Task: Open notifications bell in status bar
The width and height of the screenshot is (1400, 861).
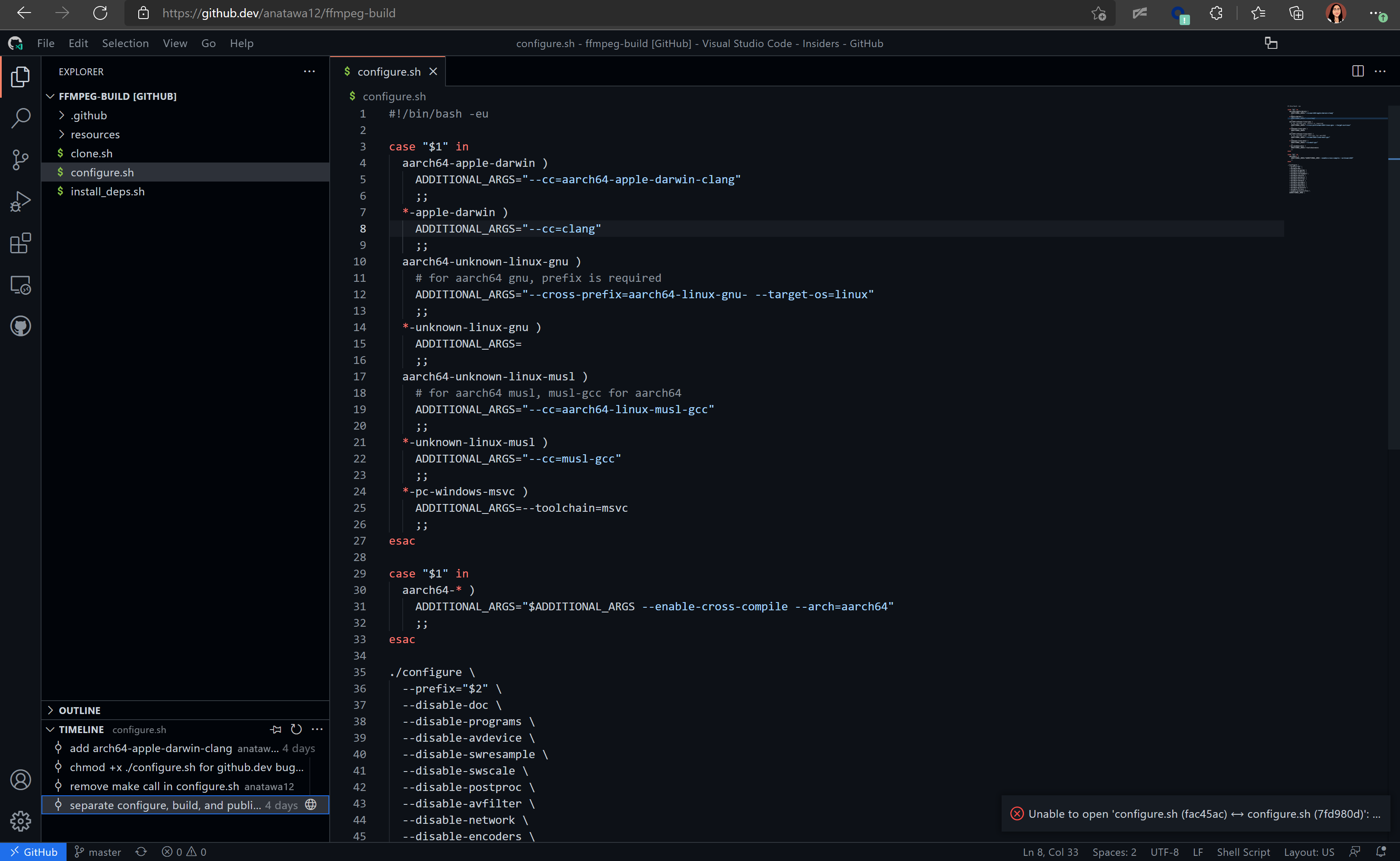Action: click(1381, 852)
